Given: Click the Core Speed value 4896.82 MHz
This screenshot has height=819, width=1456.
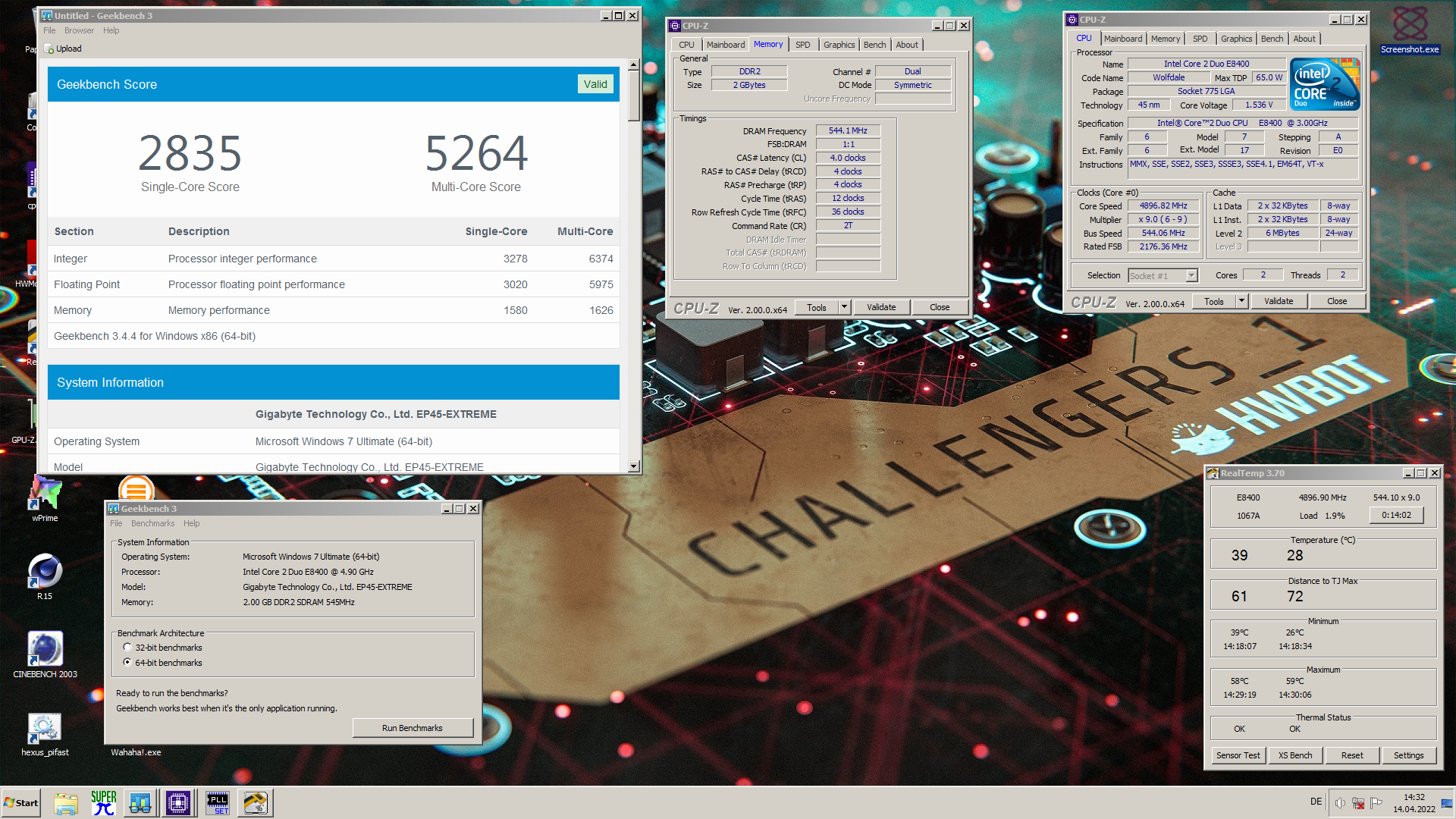Looking at the screenshot, I should (x=1163, y=206).
